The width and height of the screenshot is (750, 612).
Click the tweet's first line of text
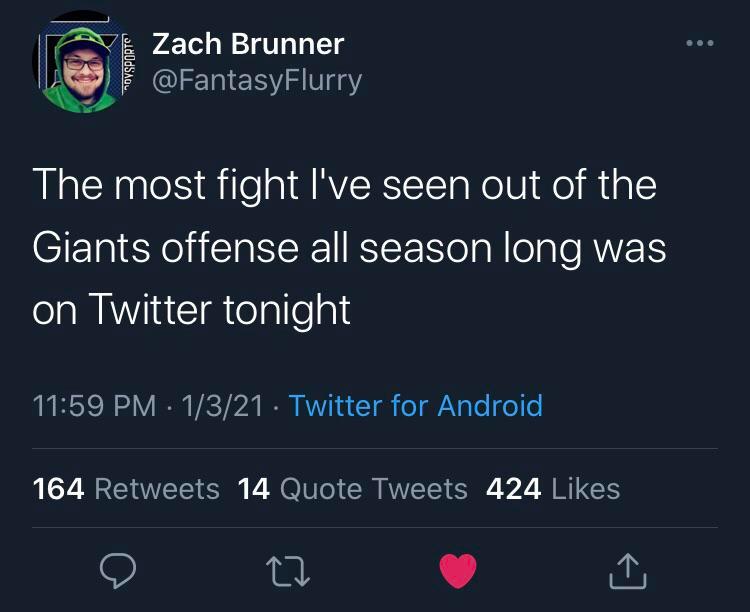pos(344,186)
